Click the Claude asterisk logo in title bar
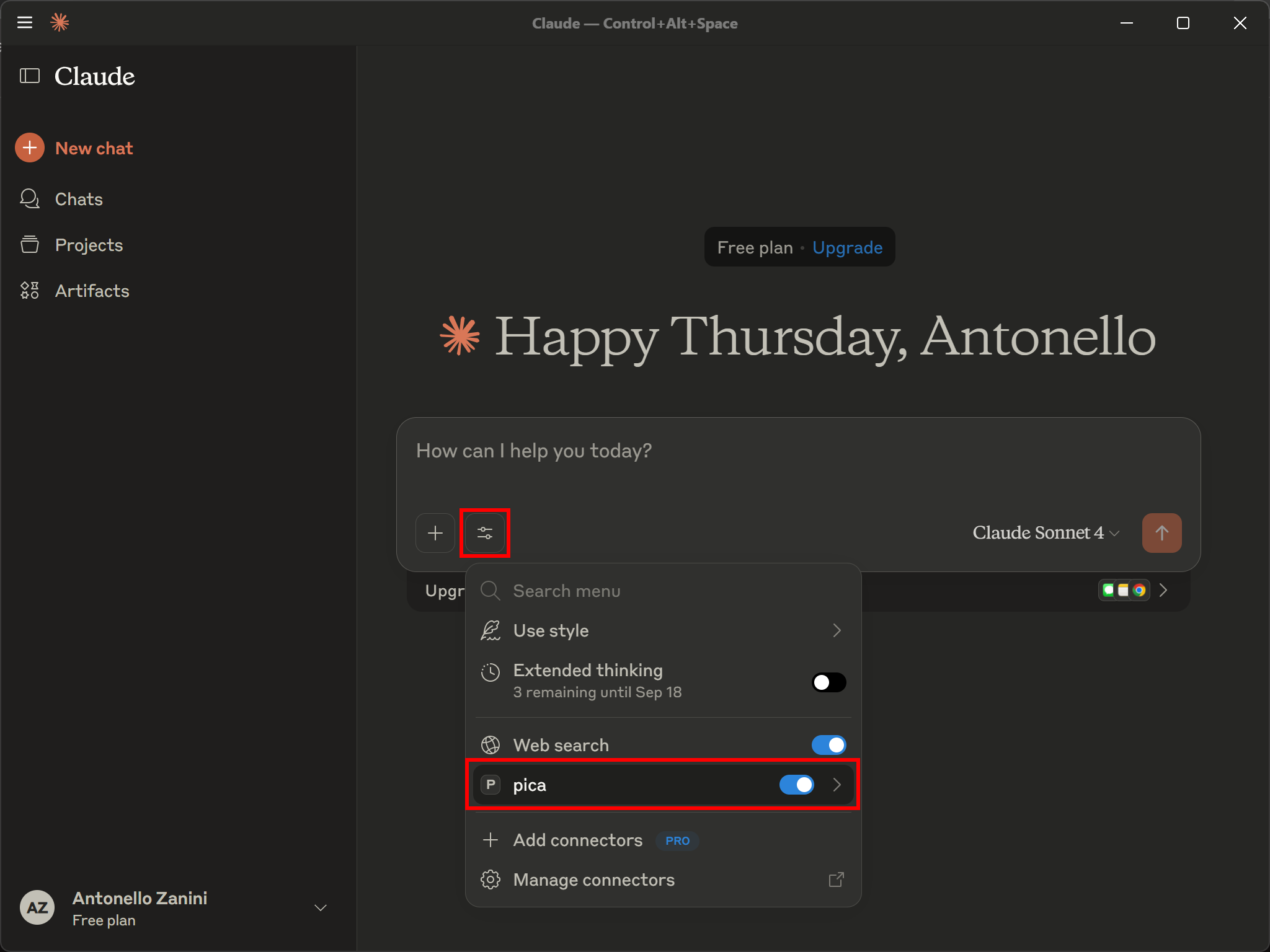The width and height of the screenshot is (1270, 952). [60, 22]
